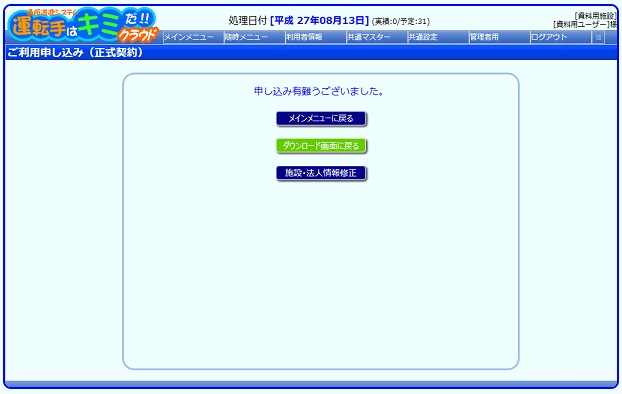
Task: Click the 運転手はキミだ!! クラウド logo
Action: coord(84,26)
